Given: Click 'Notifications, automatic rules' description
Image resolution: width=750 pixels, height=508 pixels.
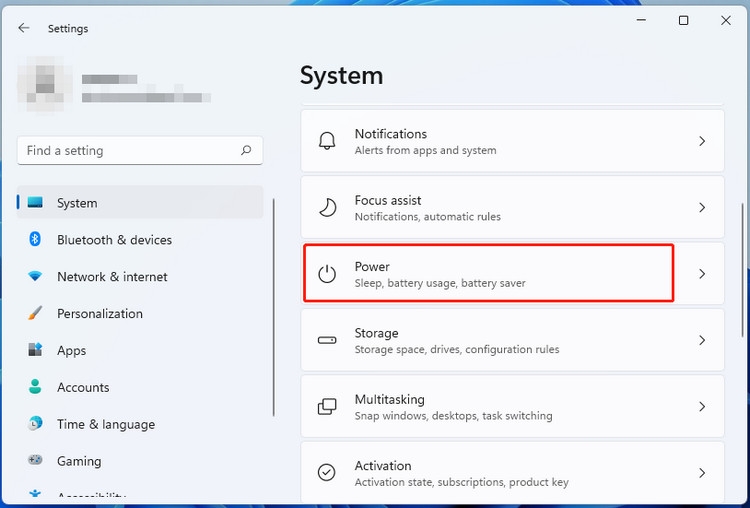Looking at the screenshot, I should (x=428, y=217).
